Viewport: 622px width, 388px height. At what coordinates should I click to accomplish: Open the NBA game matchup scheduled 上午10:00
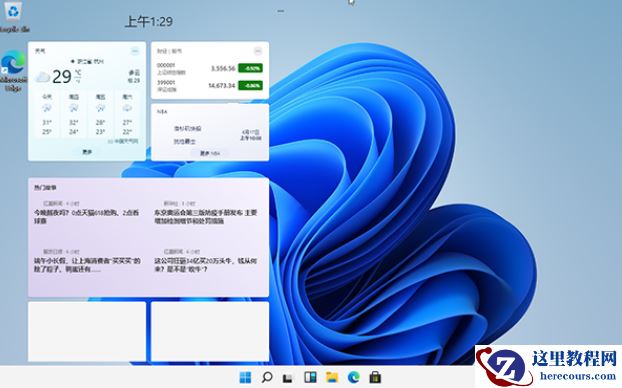tap(209, 135)
